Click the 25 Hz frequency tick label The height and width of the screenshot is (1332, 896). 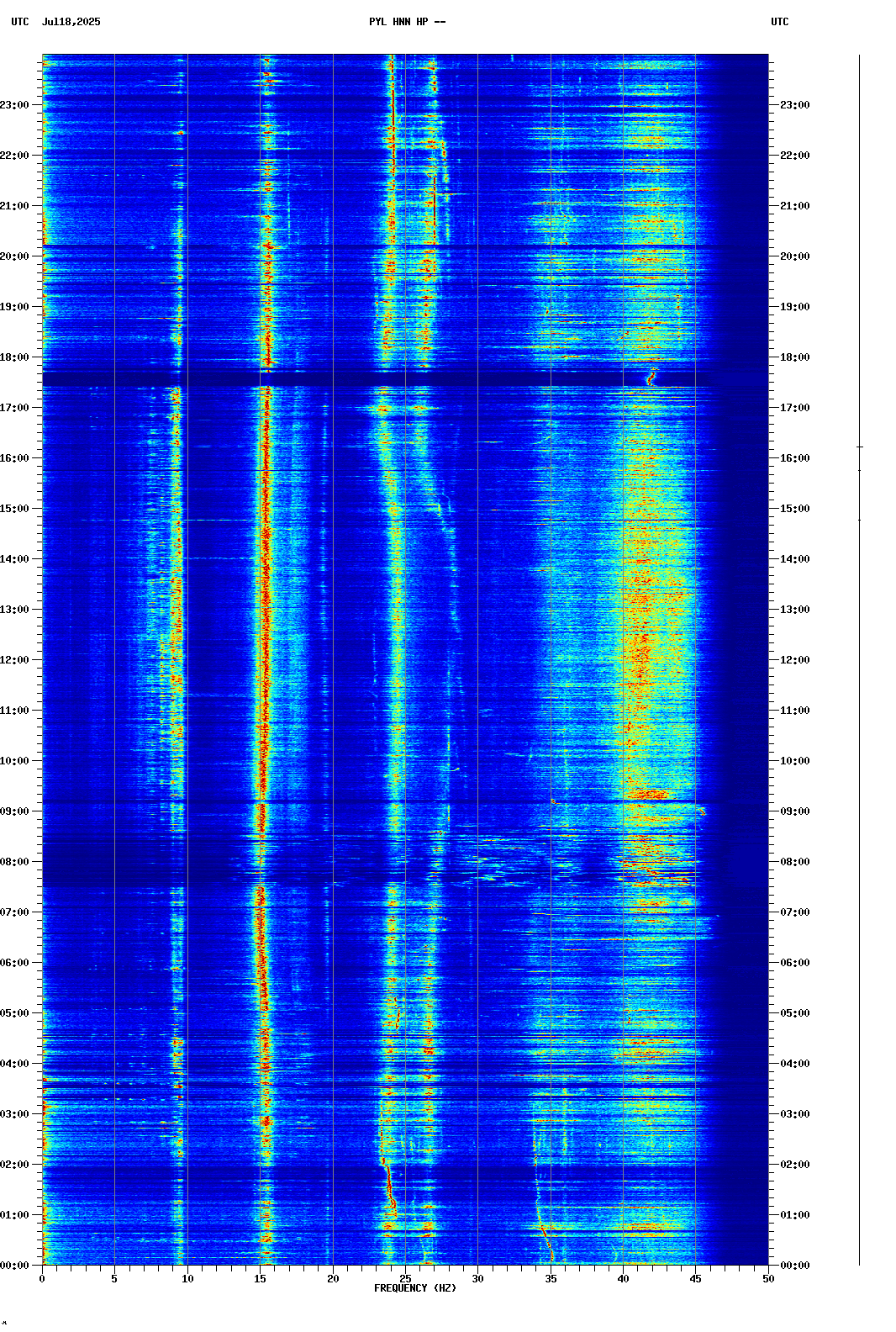click(x=405, y=1279)
